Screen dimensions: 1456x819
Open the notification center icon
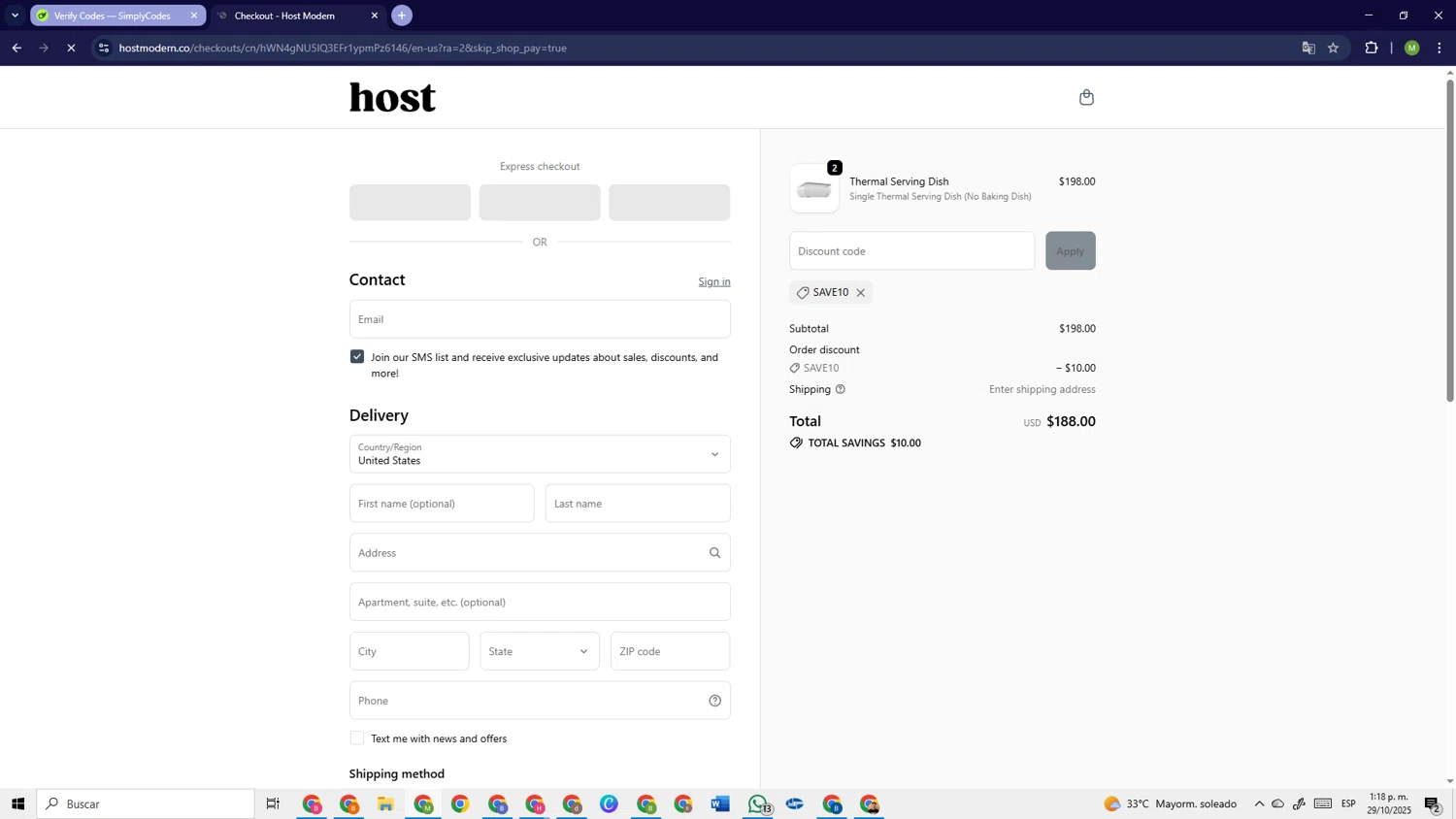1434,803
